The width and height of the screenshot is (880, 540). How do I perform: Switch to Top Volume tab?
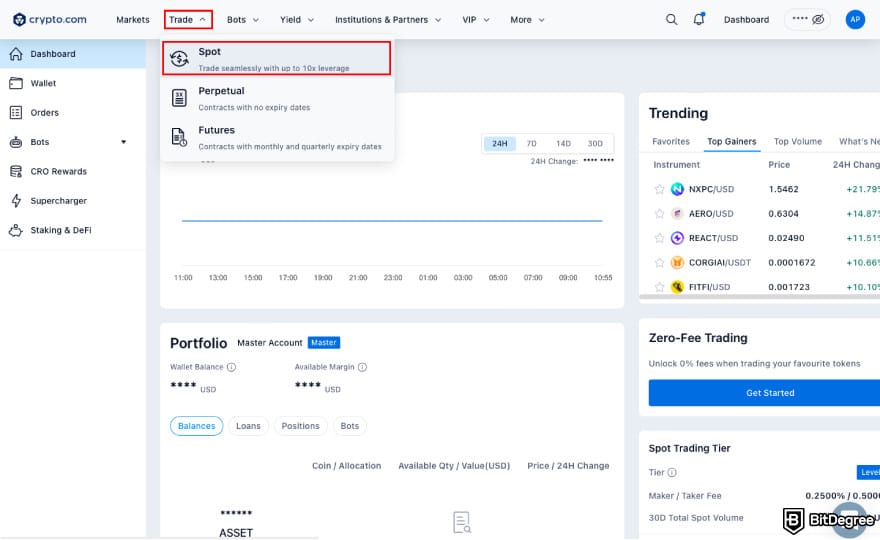[x=798, y=141]
